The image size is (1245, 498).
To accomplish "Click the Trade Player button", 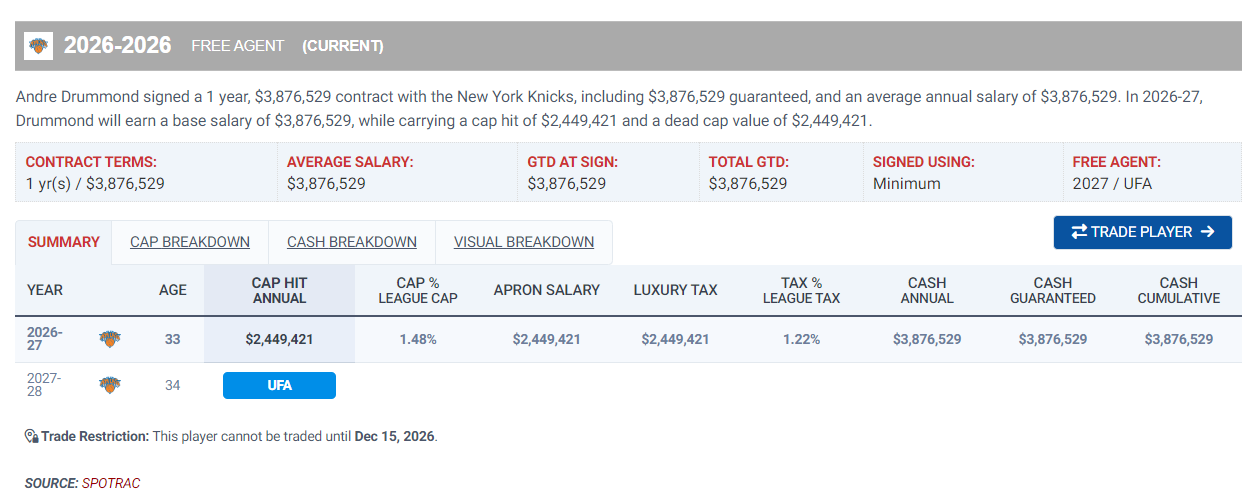I will [x=1143, y=232].
